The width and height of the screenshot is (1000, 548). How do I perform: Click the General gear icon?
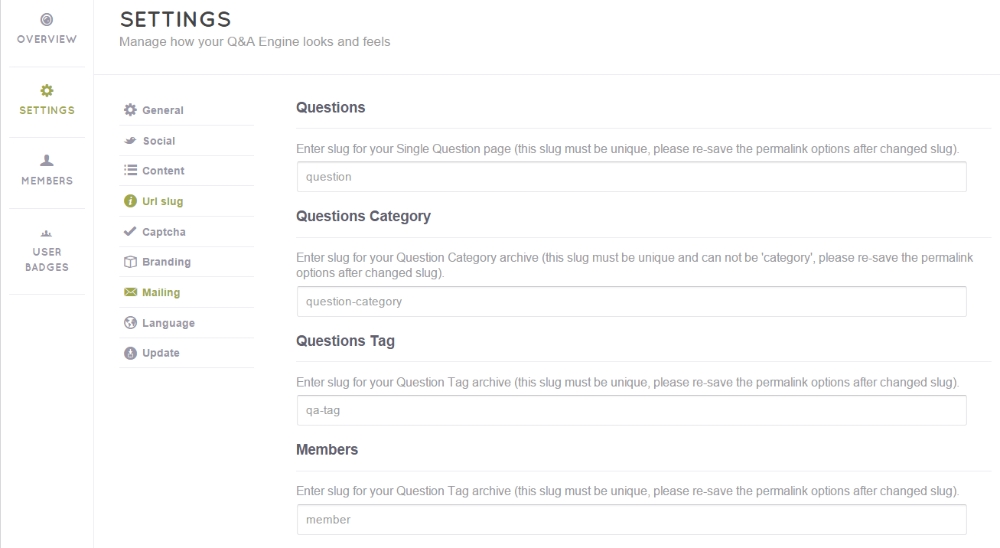[x=128, y=110]
